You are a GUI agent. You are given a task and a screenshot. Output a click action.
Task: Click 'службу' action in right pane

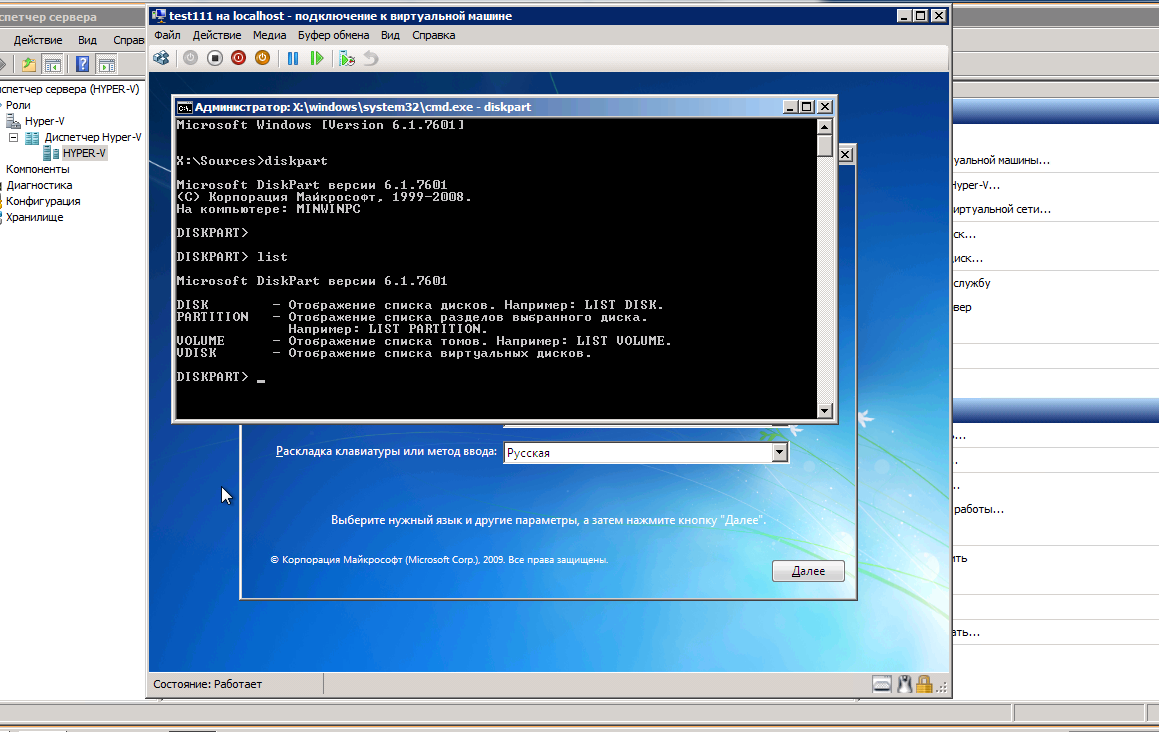pyautogui.click(x=971, y=283)
